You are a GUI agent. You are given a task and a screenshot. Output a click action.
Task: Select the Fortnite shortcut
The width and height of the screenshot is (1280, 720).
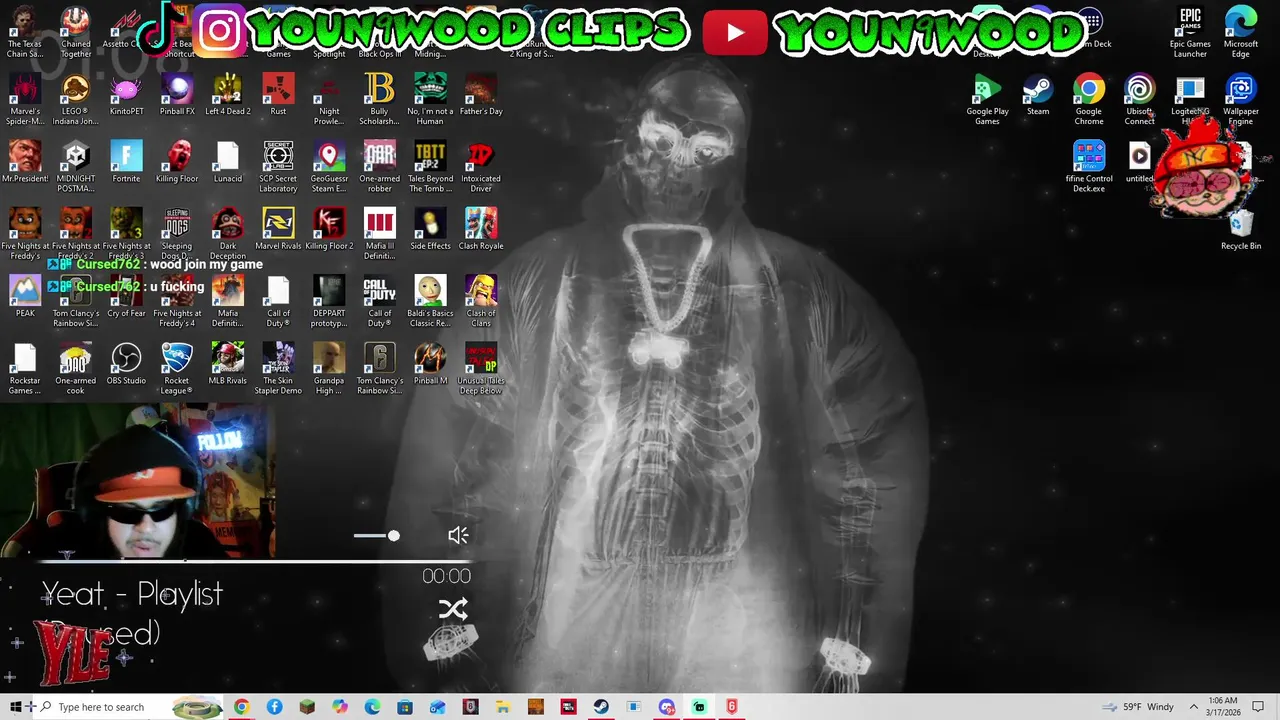pos(126,162)
